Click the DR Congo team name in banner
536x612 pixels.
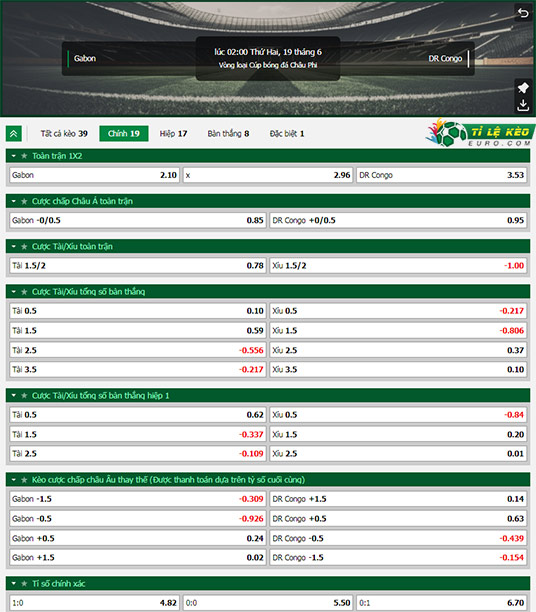(445, 59)
